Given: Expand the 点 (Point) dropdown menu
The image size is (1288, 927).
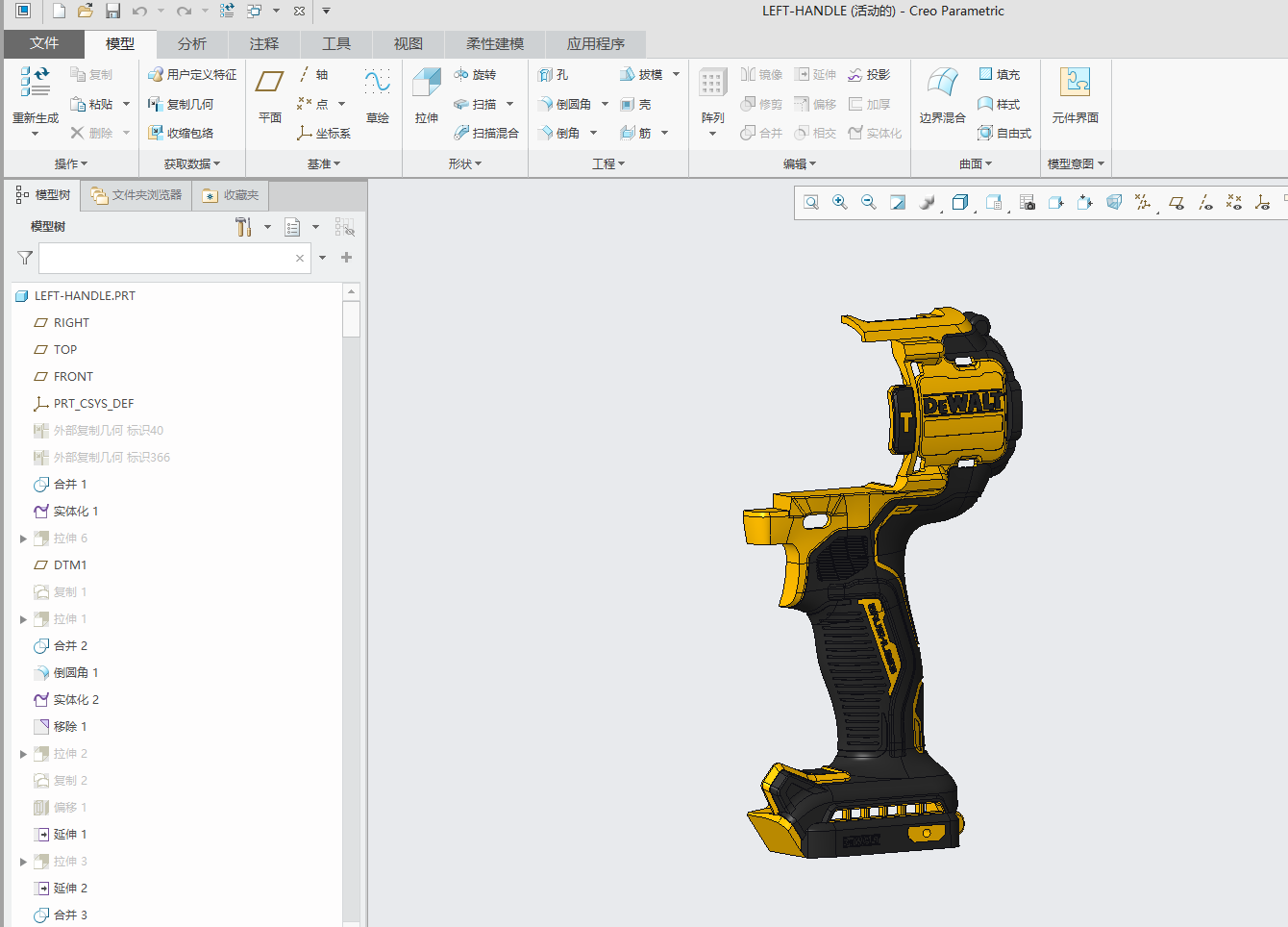Looking at the screenshot, I should [x=341, y=103].
